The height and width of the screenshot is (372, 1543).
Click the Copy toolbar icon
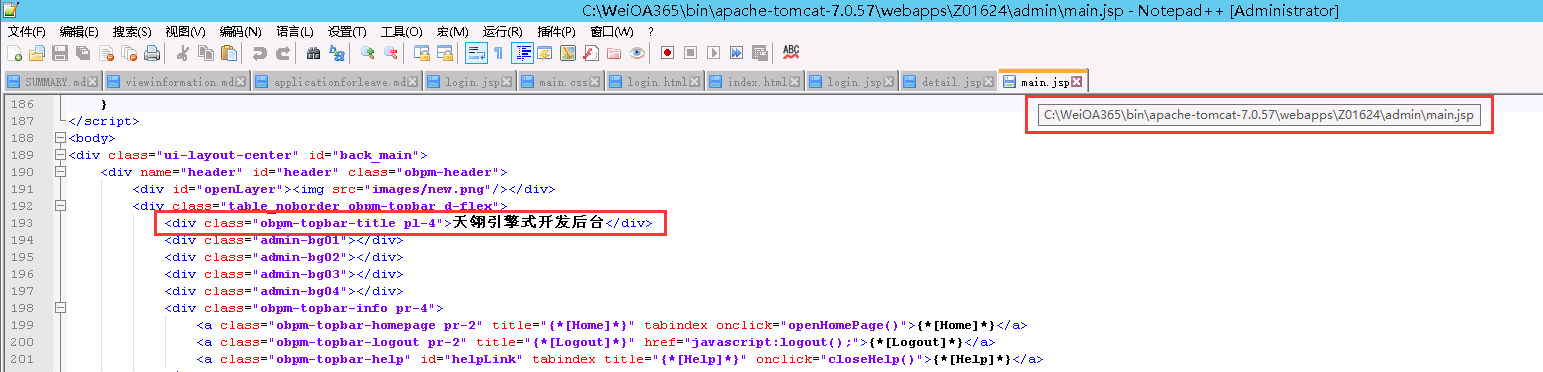coord(206,53)
